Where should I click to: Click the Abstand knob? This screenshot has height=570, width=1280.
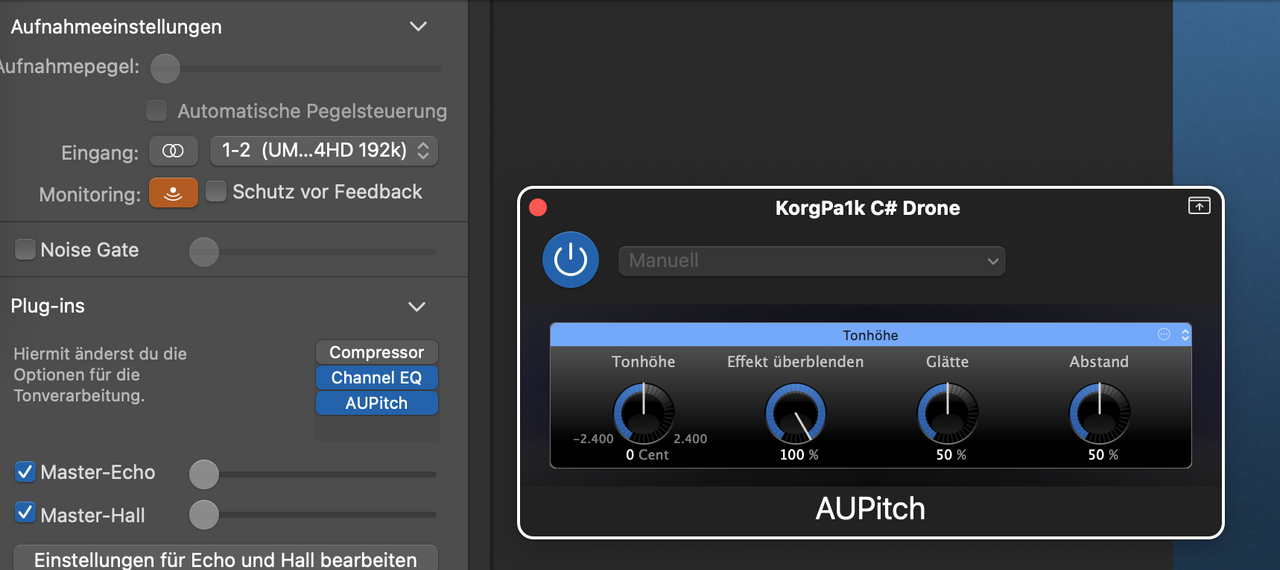click(x=1099, y=413)
